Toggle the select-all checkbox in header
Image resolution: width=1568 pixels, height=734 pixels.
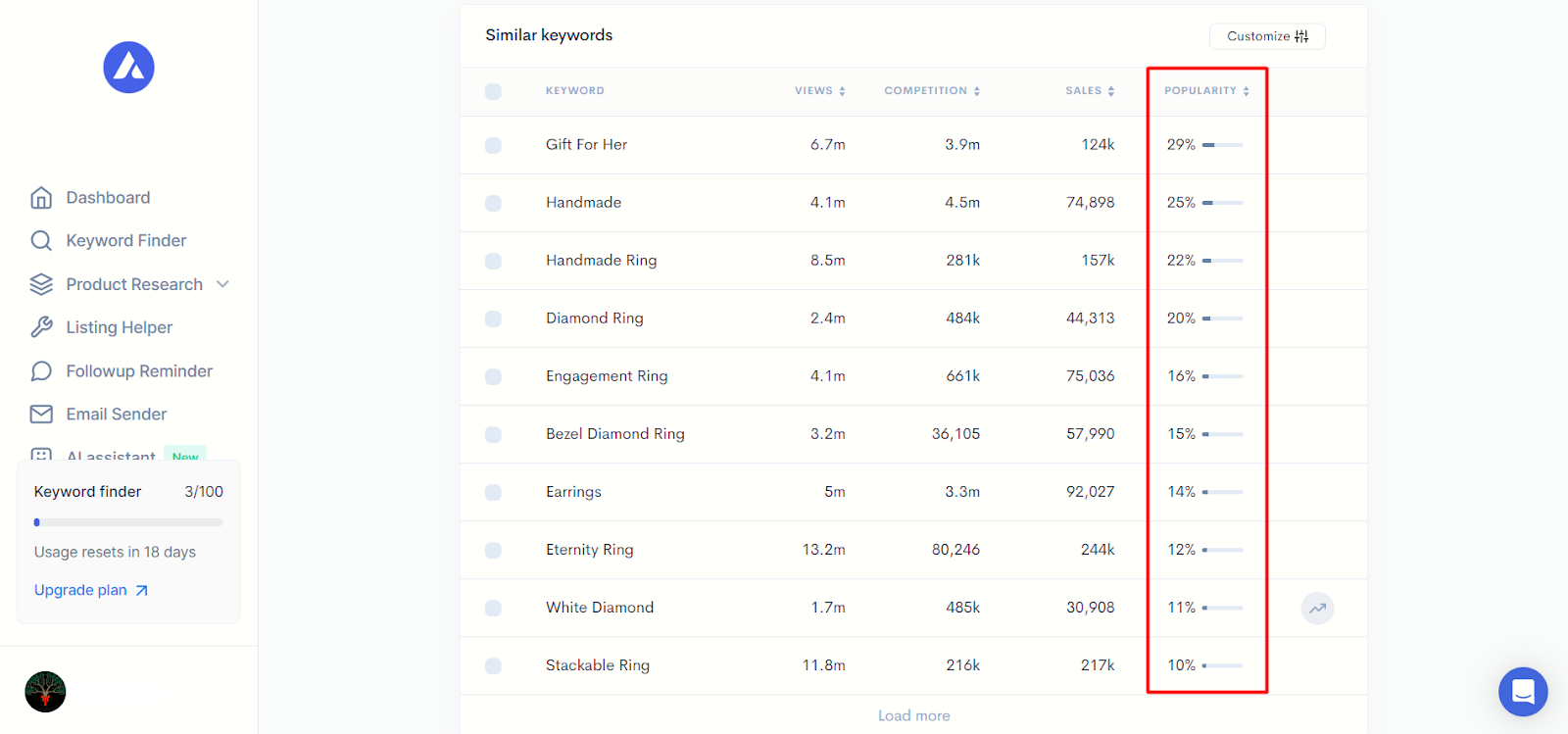point(493,91)
